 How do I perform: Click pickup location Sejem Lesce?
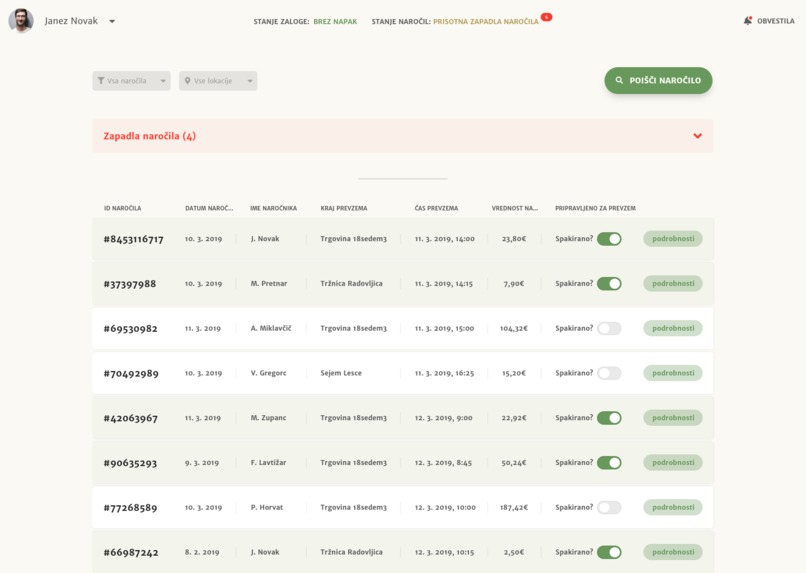point(341,373)
